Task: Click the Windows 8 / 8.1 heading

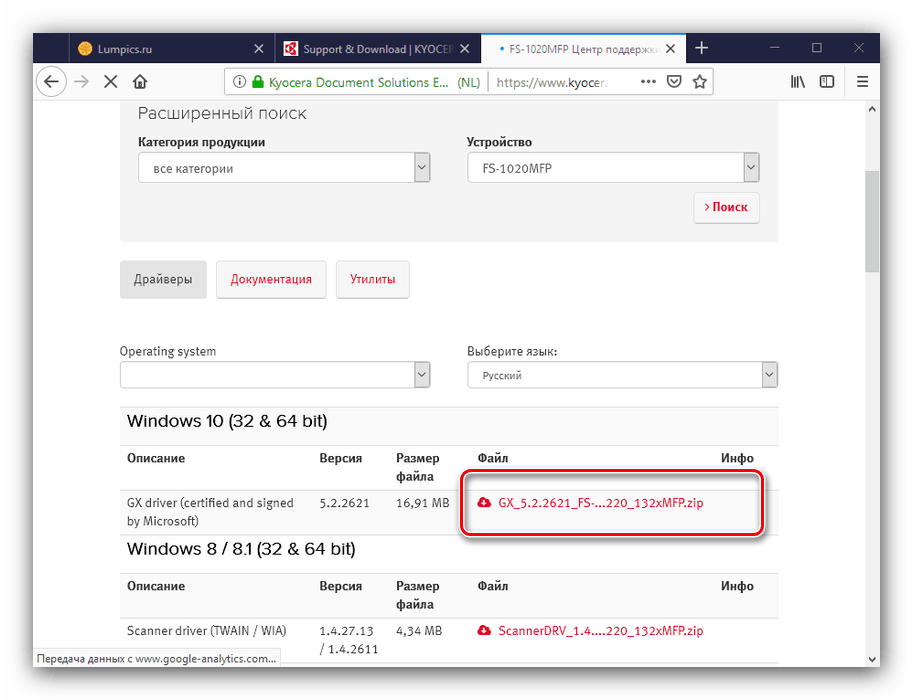Action: pyautogui.click(x=241, y=549)
